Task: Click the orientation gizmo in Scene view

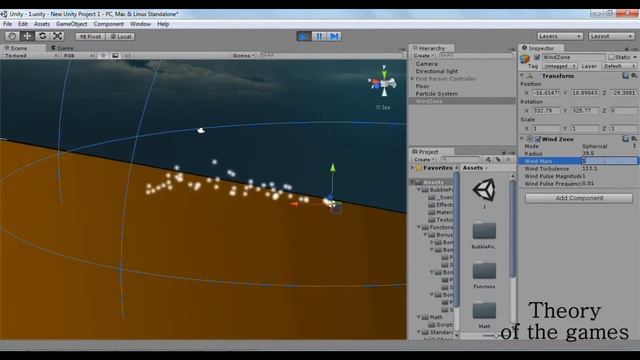Action: pos(384,82)
